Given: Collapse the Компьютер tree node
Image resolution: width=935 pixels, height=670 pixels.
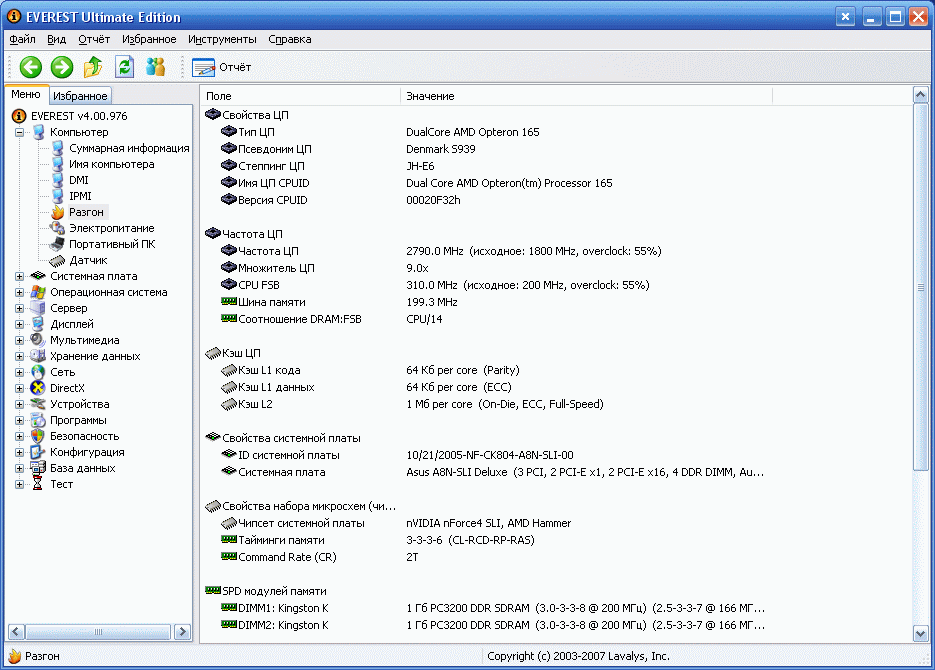Looking at the screenshot, I should pyautogui.click(x=20, y=132).
